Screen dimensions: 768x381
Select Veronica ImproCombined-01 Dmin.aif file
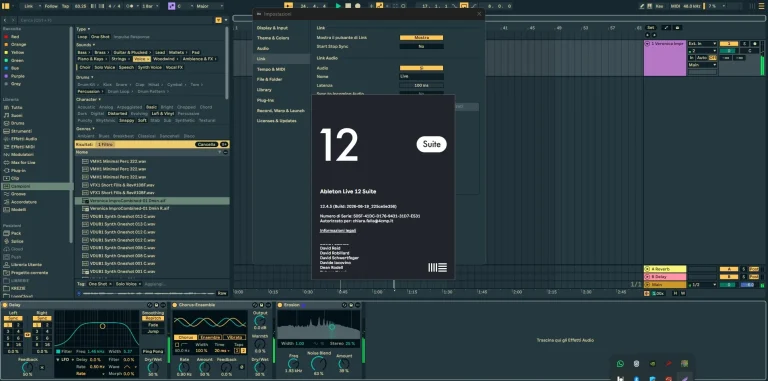click(x=152, y=201)
